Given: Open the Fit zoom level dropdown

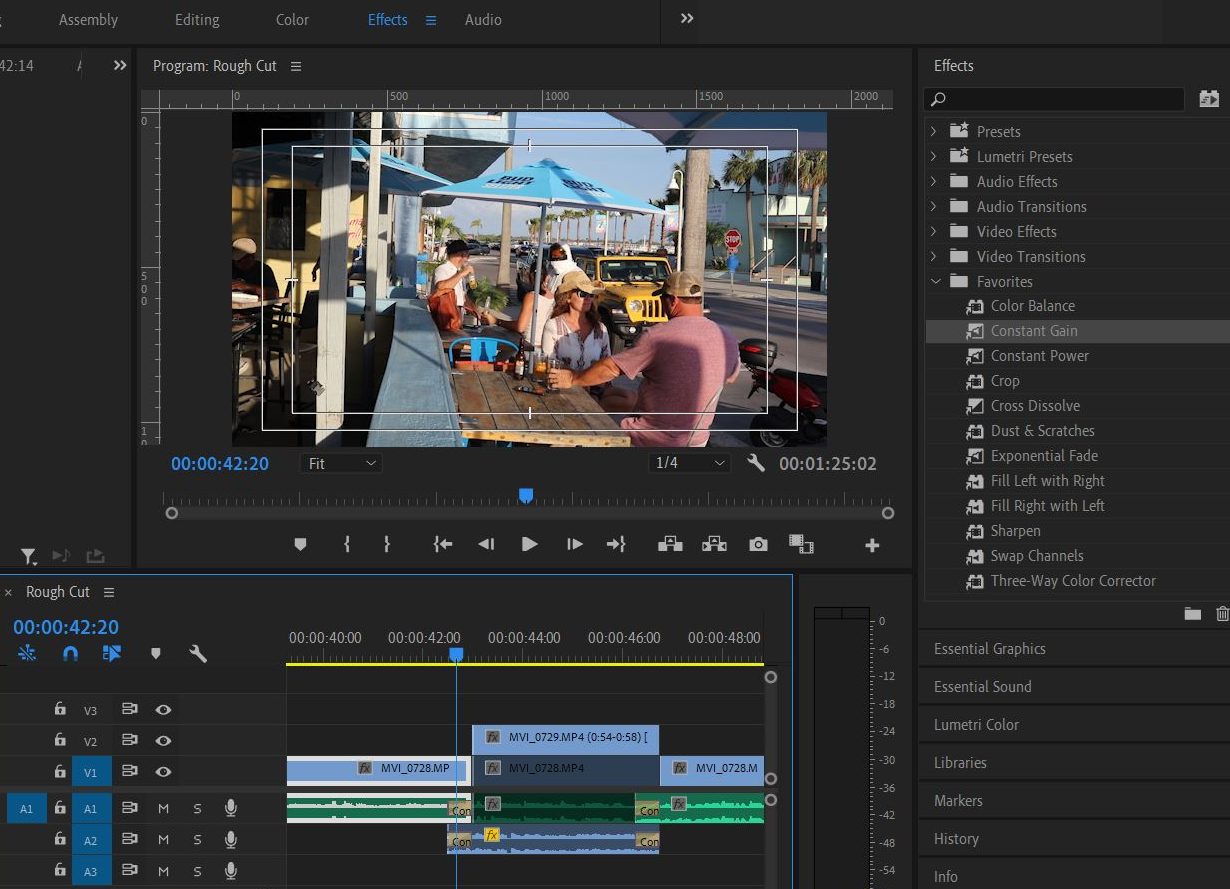Looking at the screenshot, I should [341, 463].
